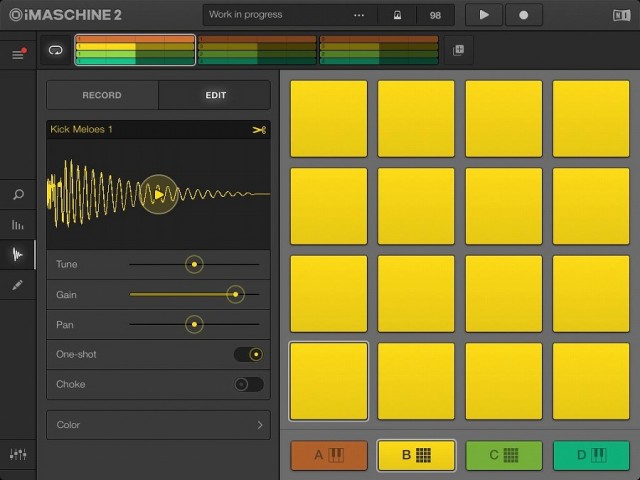This screenshot has width=640, height=480.
Task: Select group D with the keyboard icon
Action: pyautogui.click(x=591, y=455)
